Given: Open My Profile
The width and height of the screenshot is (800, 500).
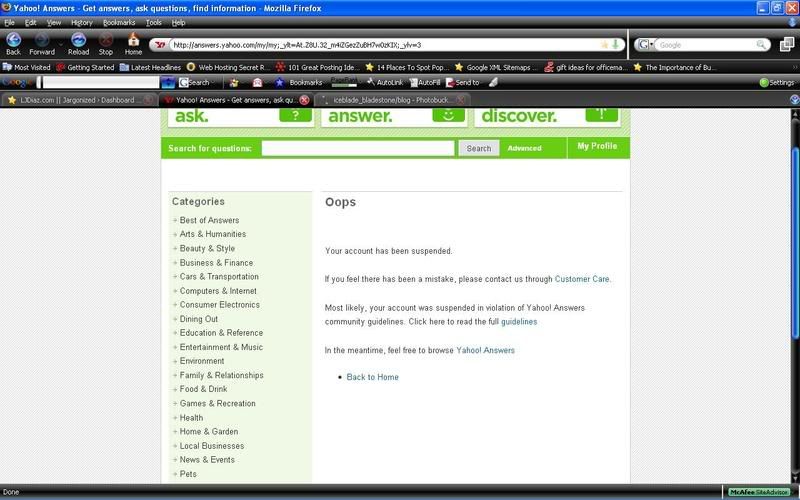Looking at the screenshot, I should point(597,146).
